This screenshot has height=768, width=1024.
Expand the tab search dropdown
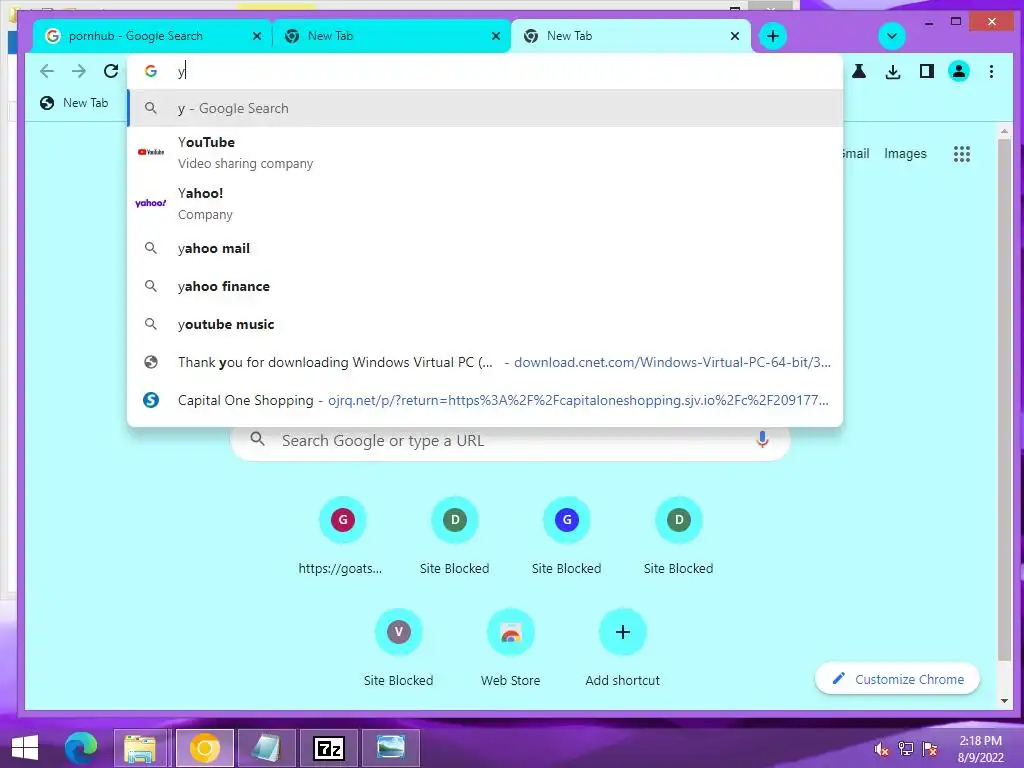coord(891,36)
